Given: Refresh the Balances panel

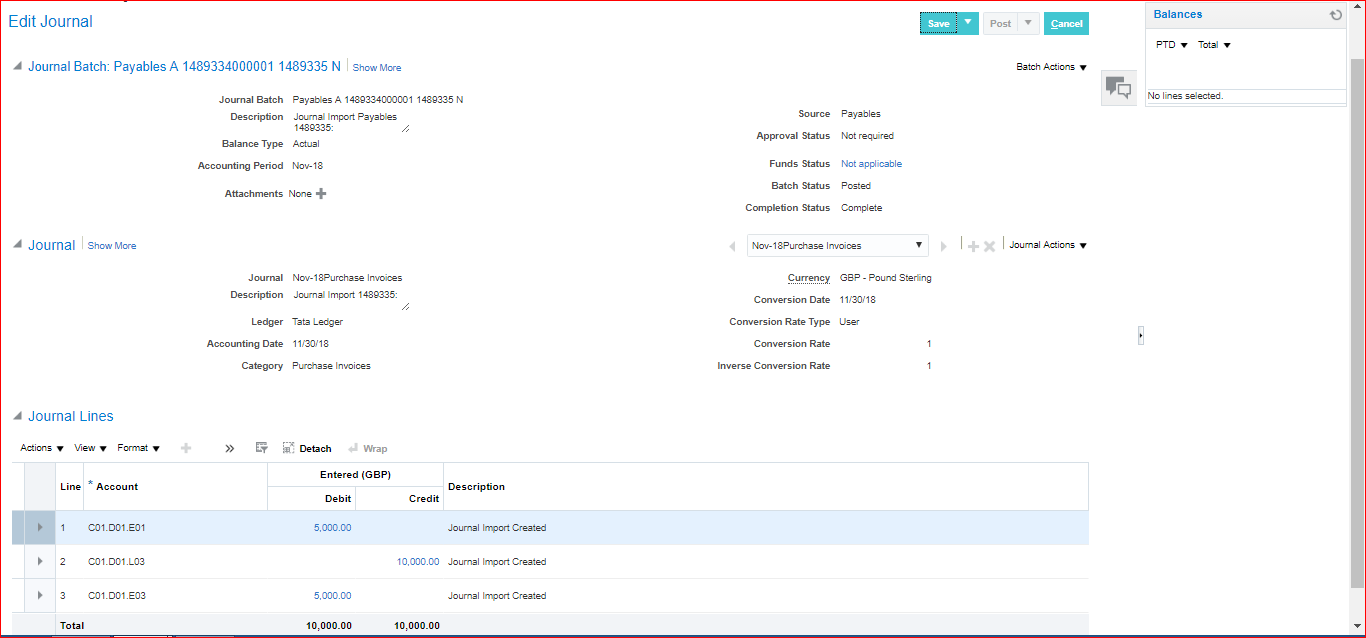Looking at the screenshot, I should pos(1336,15).
